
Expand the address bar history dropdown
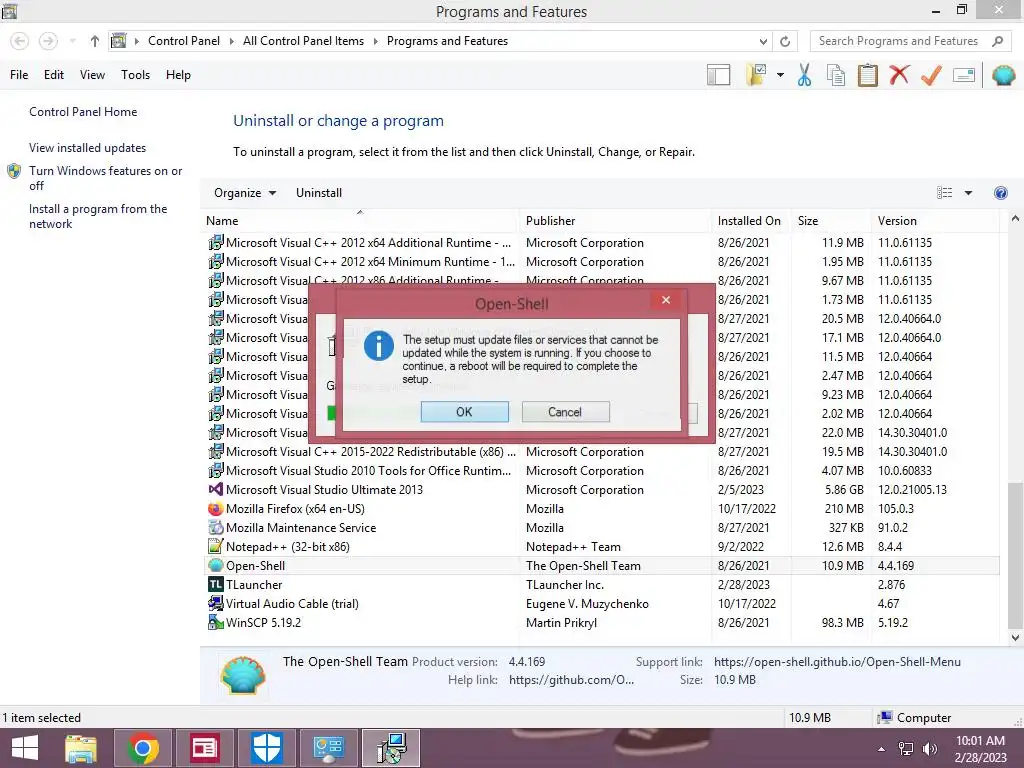coord(763,41)
